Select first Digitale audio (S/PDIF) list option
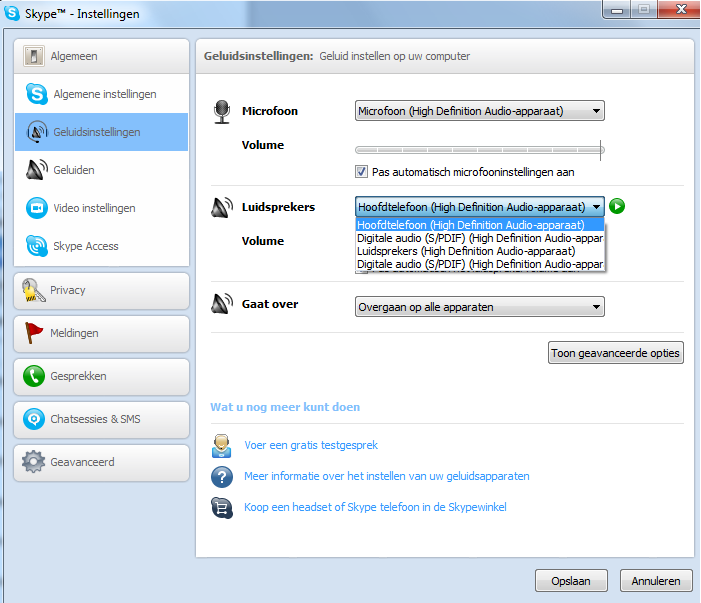Screen dimensions: 701x603 pyautogui.click(x=480, y=238)
